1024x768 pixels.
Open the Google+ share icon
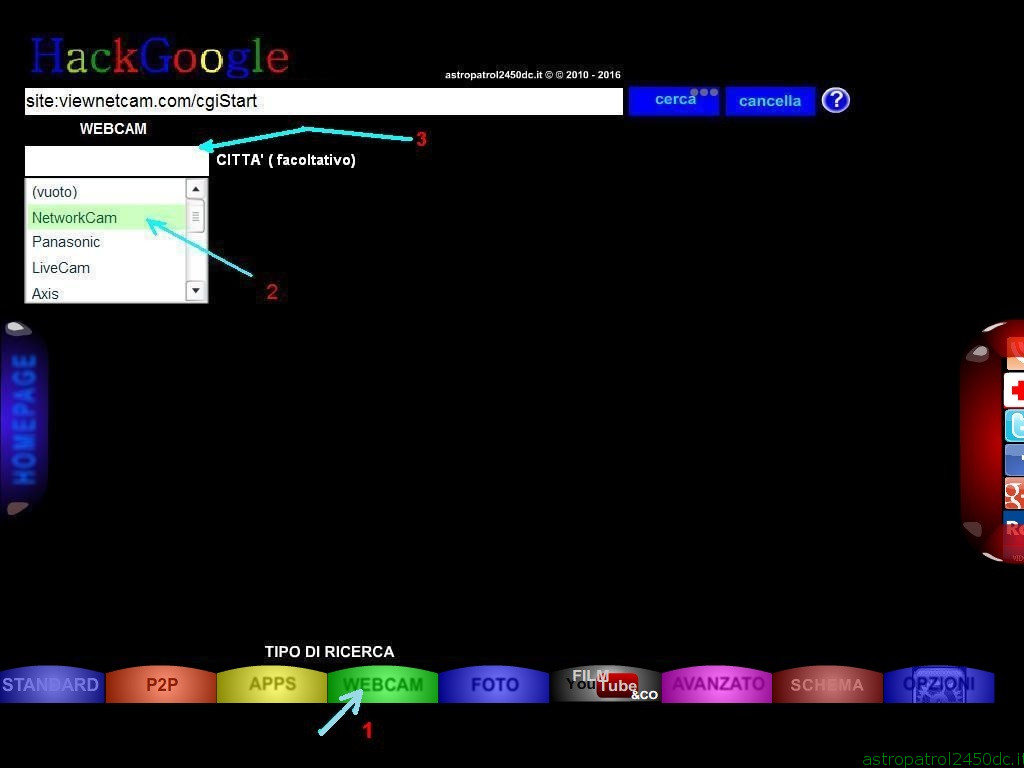(x=1014, y=493)
